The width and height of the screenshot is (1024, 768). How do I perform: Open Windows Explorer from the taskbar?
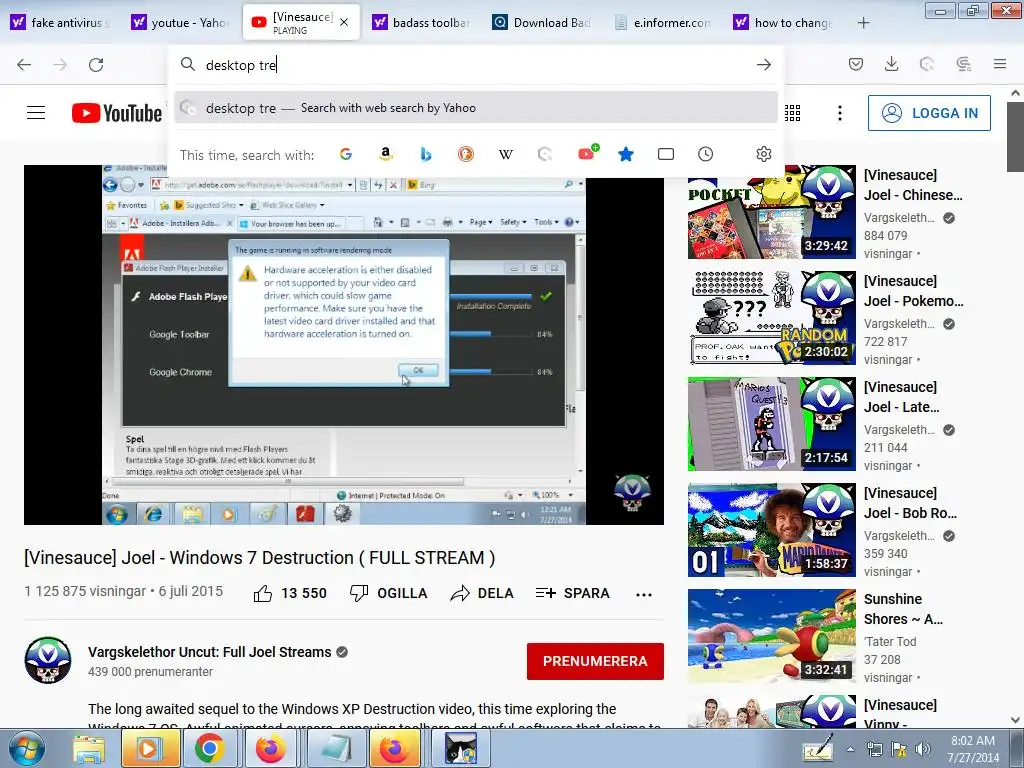pos(88,750)
